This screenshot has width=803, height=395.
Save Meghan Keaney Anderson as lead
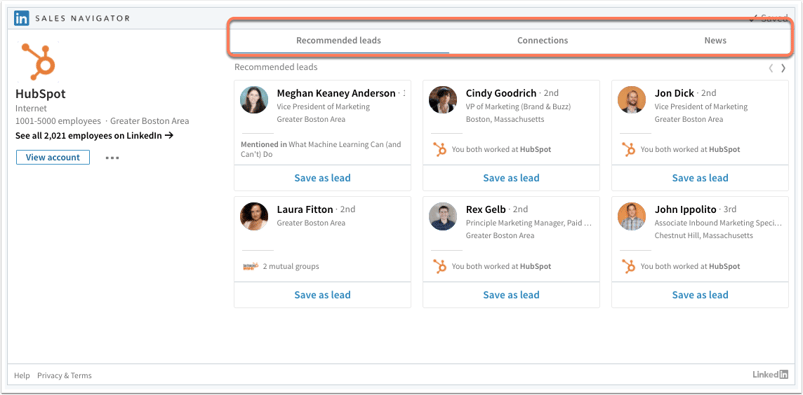pos(323,178)
